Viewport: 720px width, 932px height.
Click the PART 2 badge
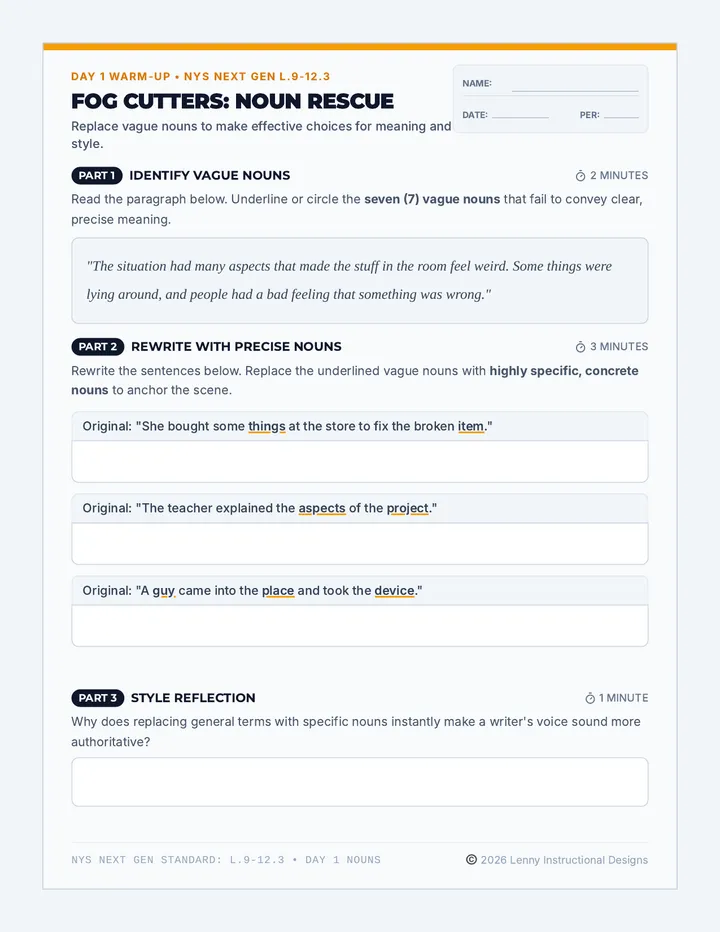click(x=98, y=347)
